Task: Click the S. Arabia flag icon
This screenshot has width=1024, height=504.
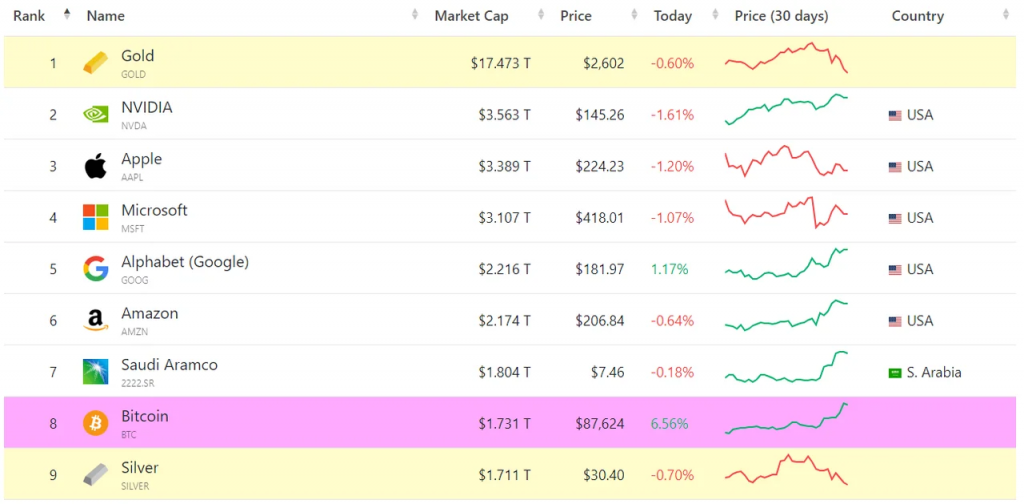Action: pyautogui.click(x=895, y=373)
